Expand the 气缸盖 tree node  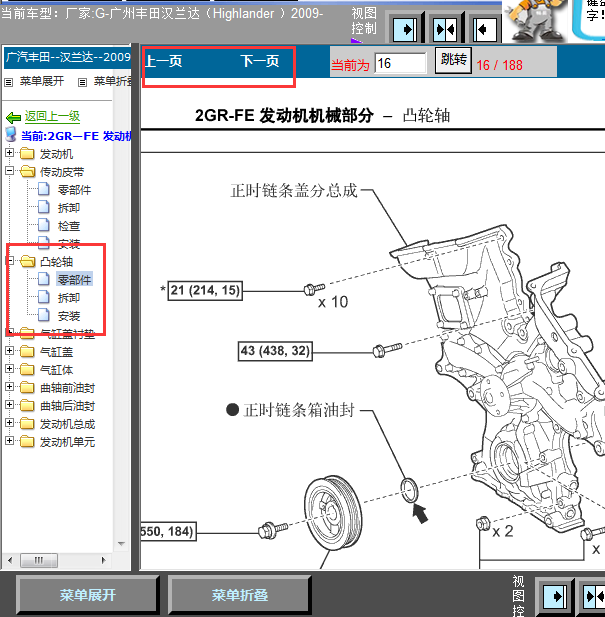(x=10, y=351)
